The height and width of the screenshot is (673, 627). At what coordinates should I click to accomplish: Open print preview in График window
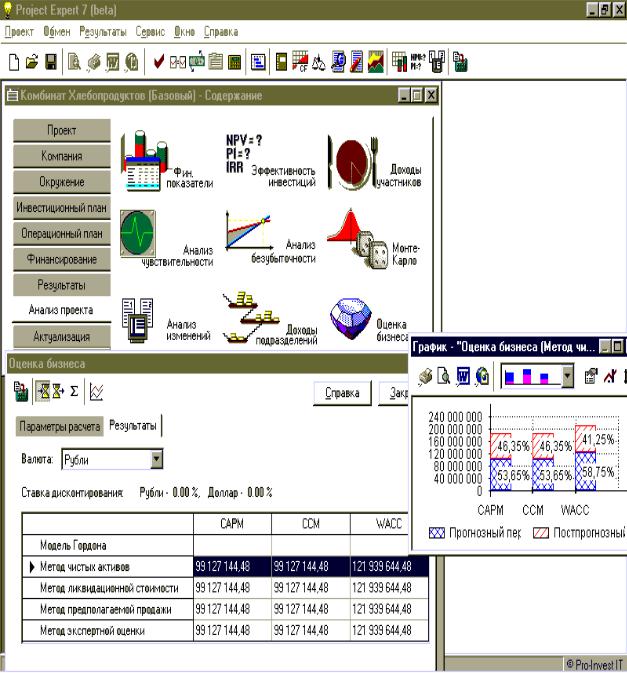pyautogui.click(x=444, y=376)
